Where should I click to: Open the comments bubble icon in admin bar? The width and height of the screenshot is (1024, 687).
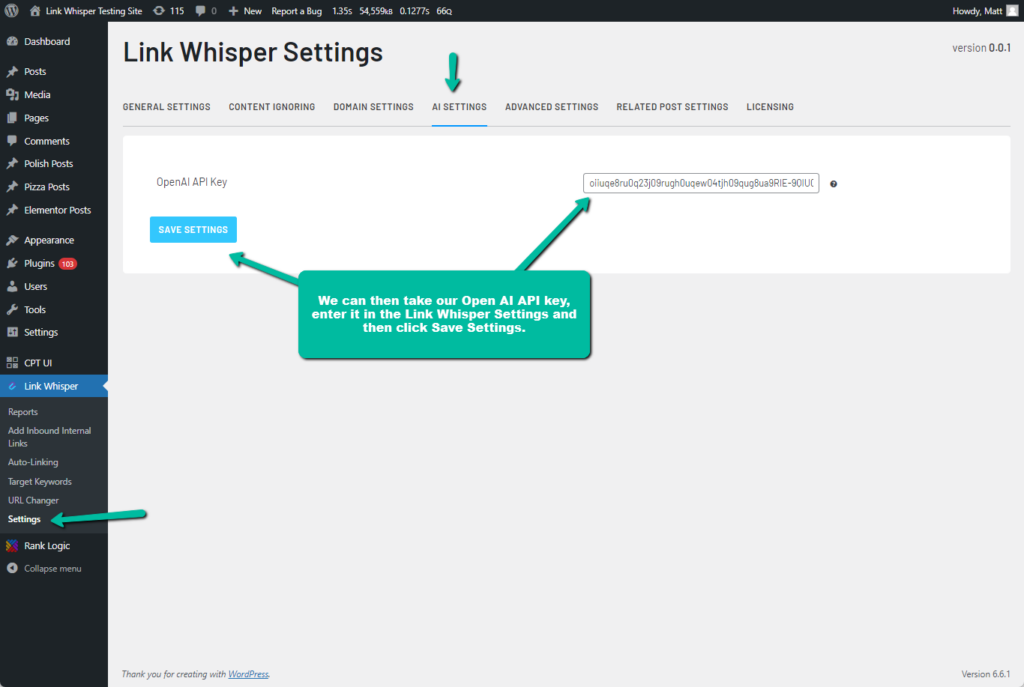(x=200, y=10)
